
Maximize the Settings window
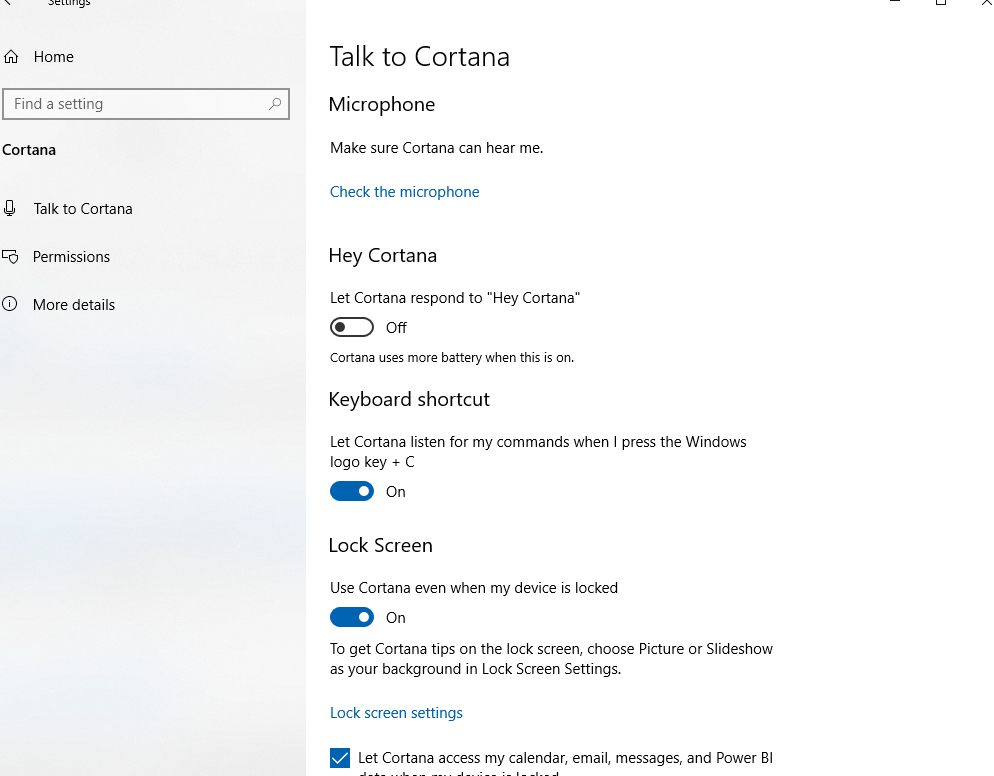pos(941,3)
